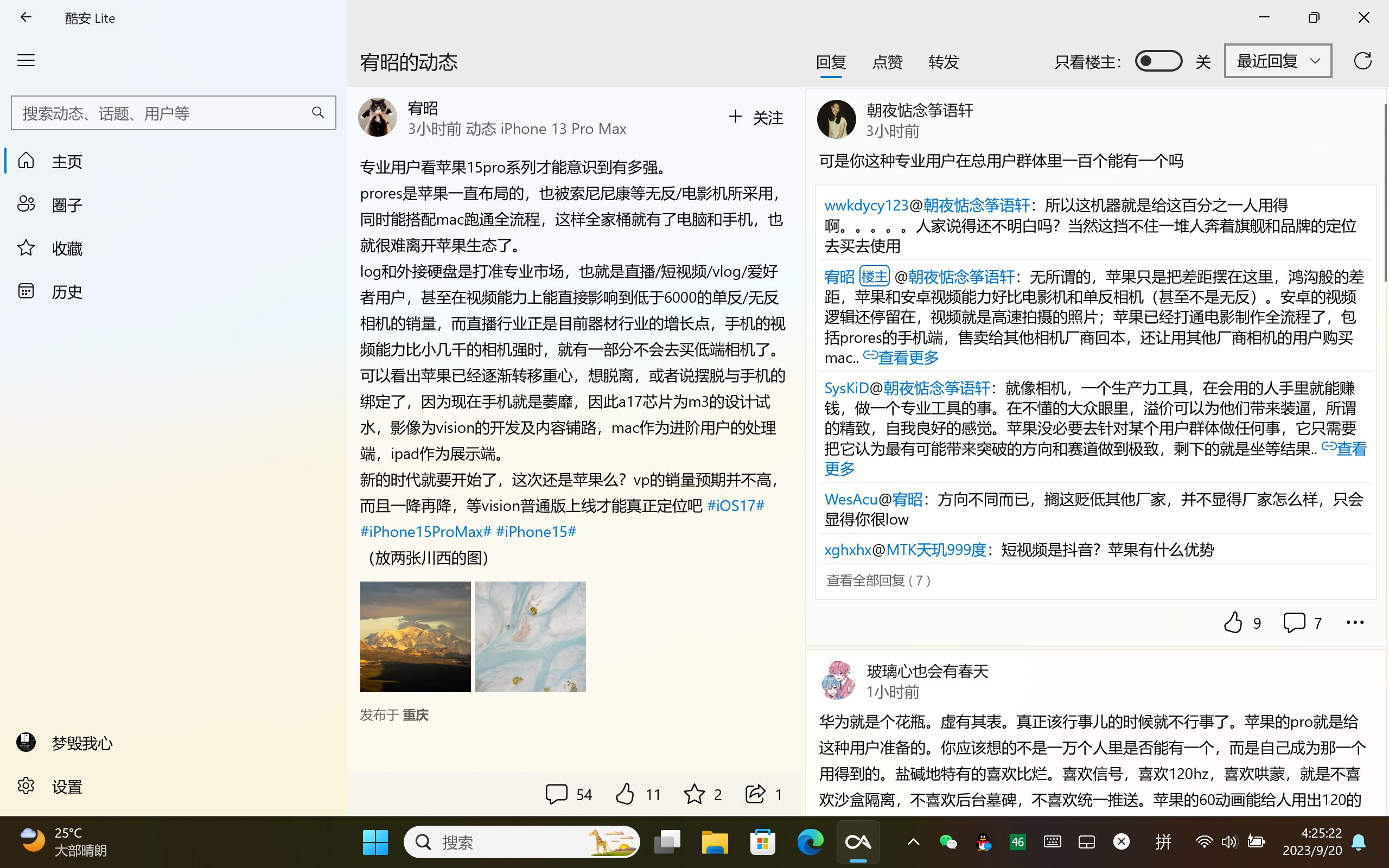1389x868 pixels.
Task: Open the touch keyboard tray icon
Action: pyautogui.click(x=1052, y=842)
